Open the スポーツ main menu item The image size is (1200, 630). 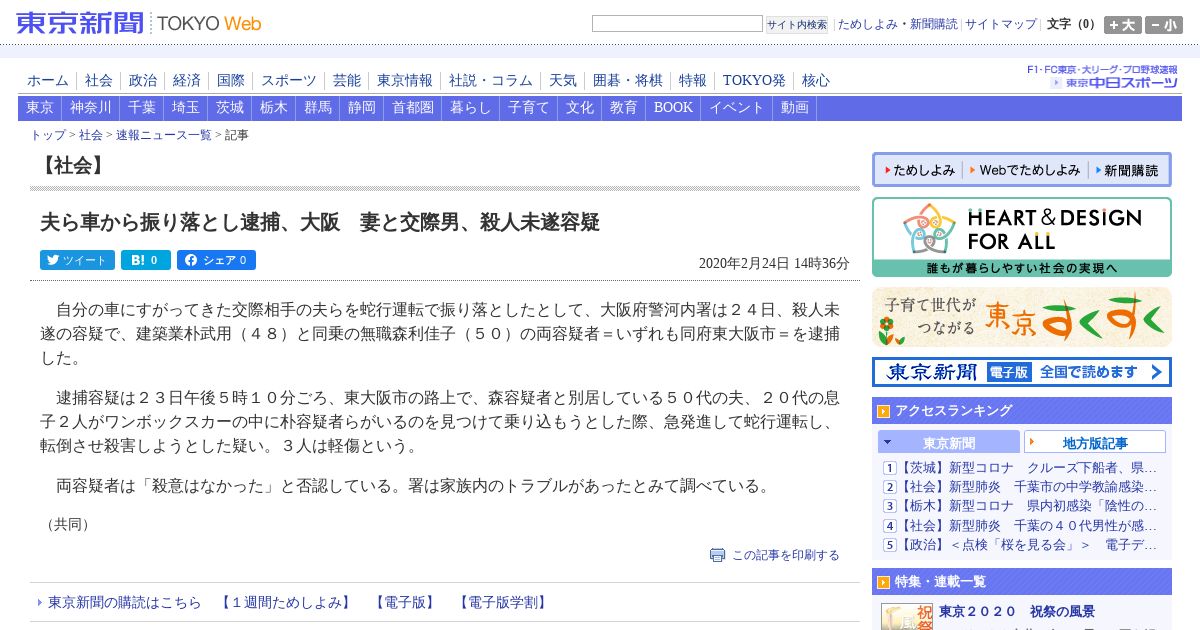tap(289, 81)
